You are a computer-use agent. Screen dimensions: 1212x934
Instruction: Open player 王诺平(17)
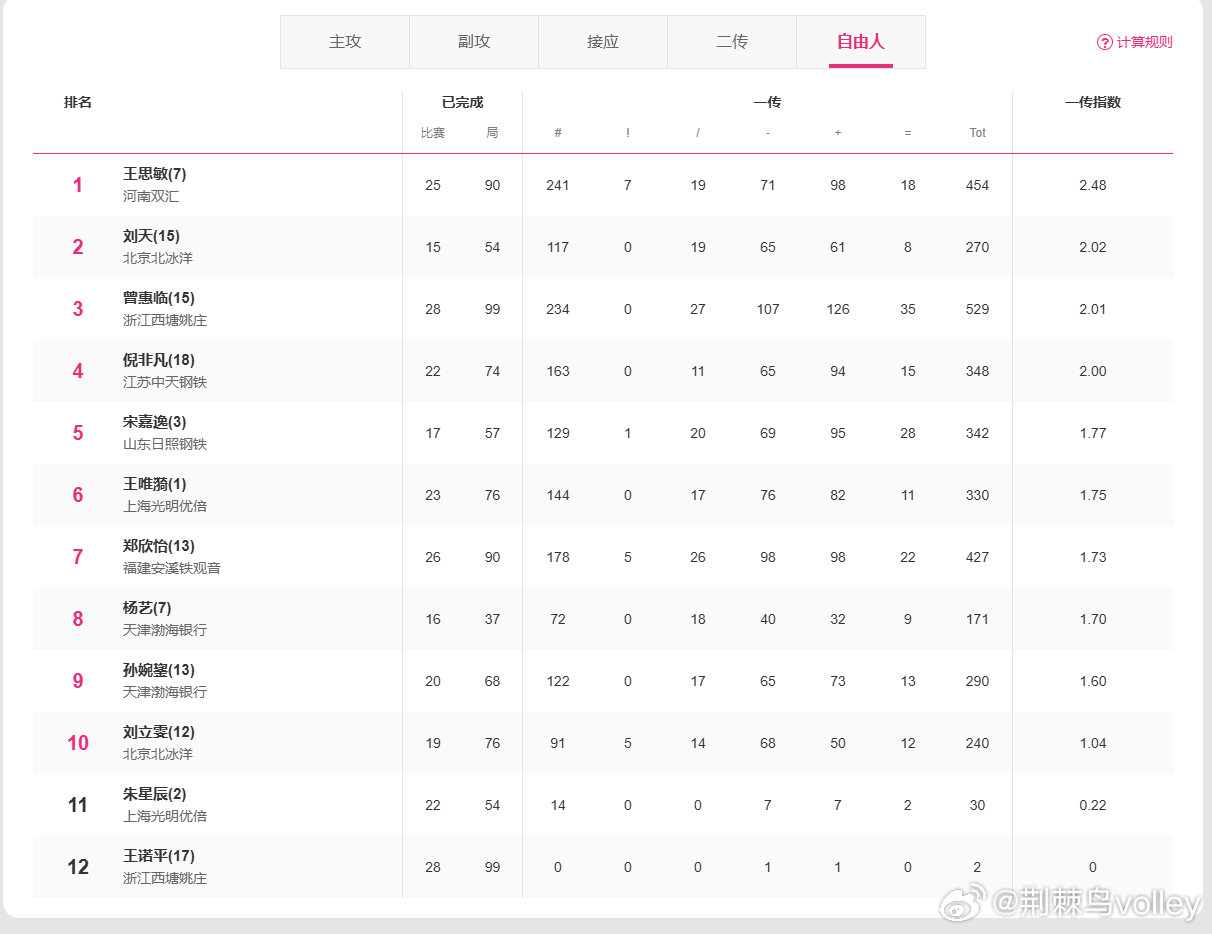coord(159,856)
